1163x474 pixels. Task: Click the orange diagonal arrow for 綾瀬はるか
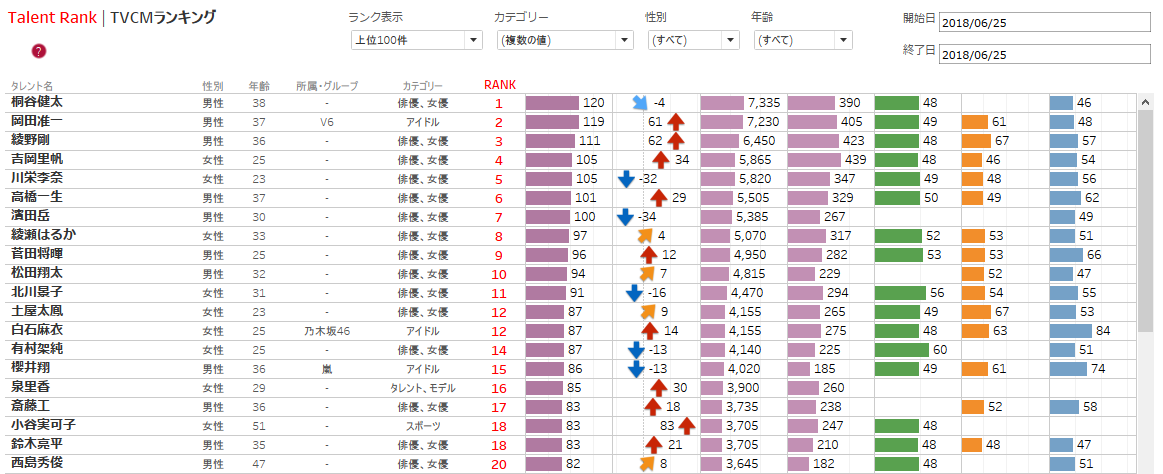point(646,236)
